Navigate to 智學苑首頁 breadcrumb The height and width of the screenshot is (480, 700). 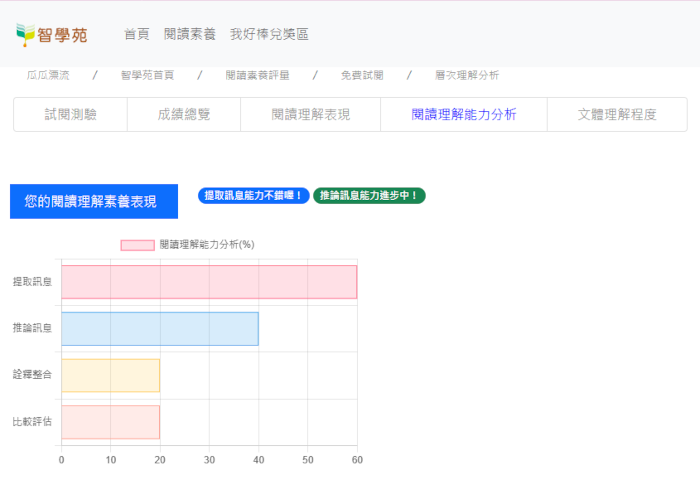pos(147,75)
